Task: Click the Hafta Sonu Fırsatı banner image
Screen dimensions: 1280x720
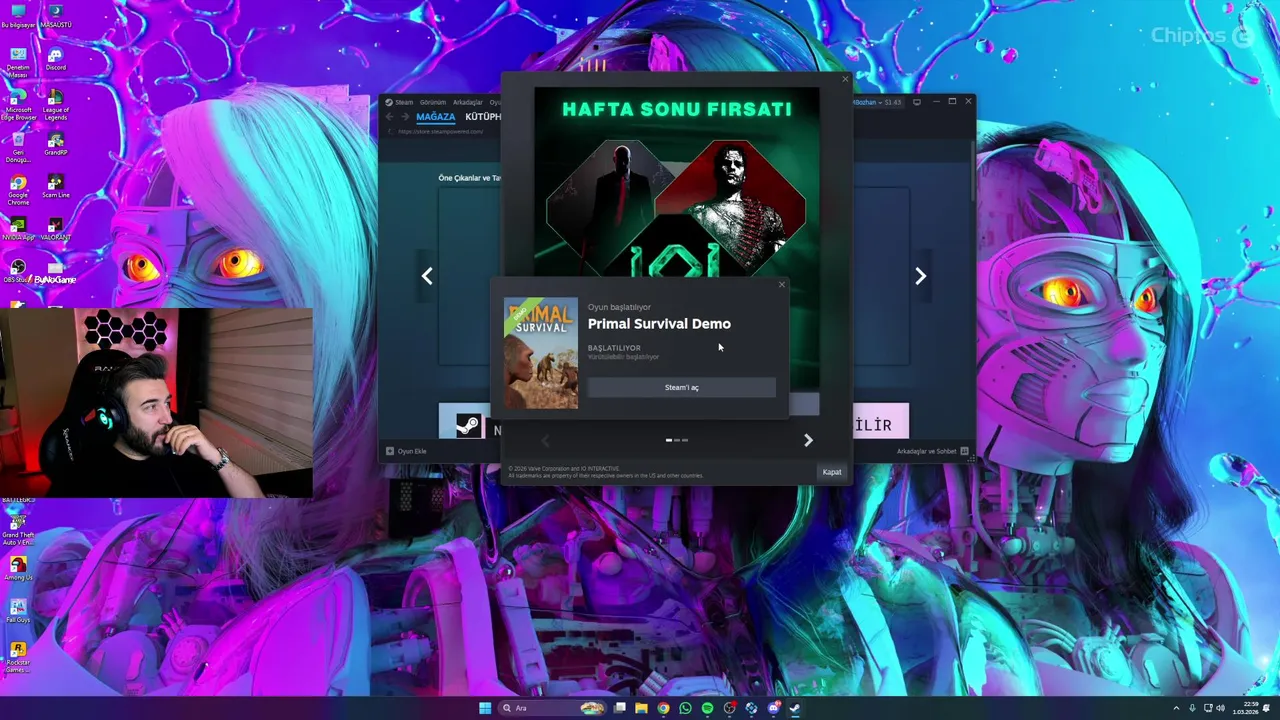Action: 677,184
